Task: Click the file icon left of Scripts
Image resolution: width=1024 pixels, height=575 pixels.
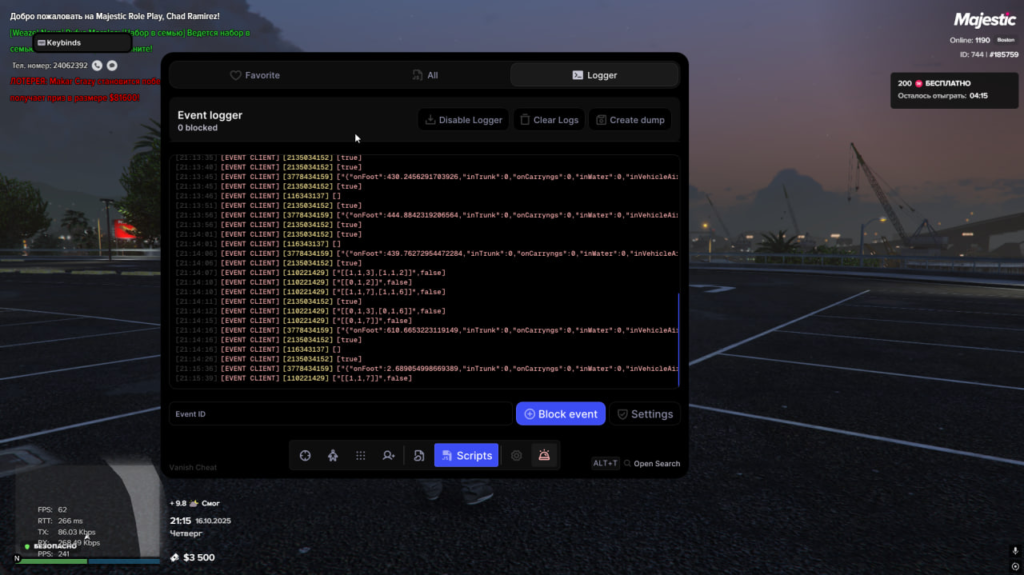Action: (x=419, y=455)
